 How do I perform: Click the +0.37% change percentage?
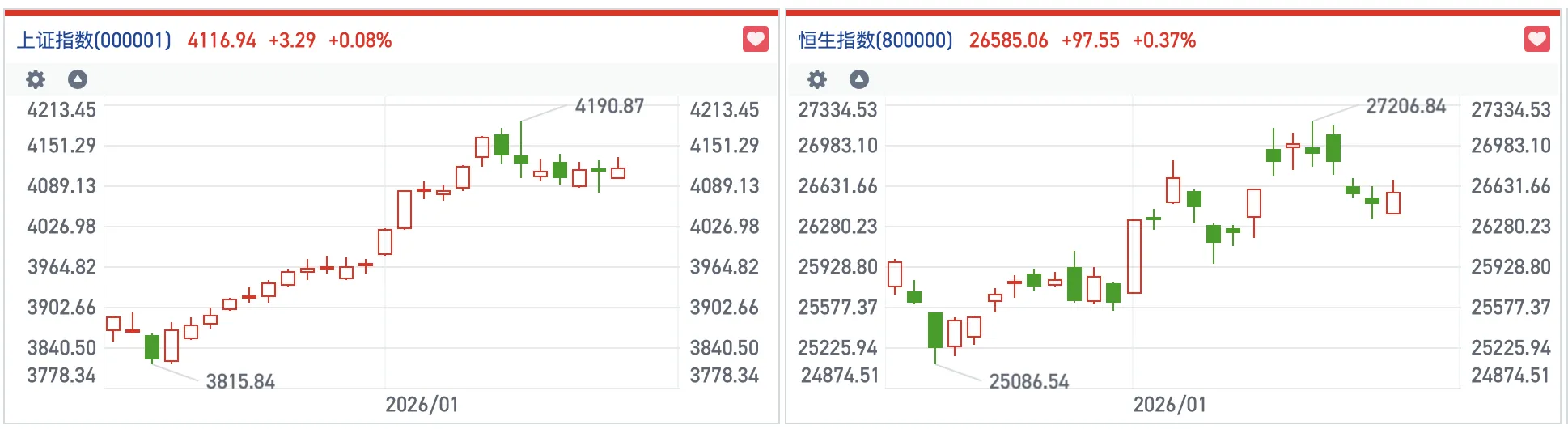tap(1164, 40)
